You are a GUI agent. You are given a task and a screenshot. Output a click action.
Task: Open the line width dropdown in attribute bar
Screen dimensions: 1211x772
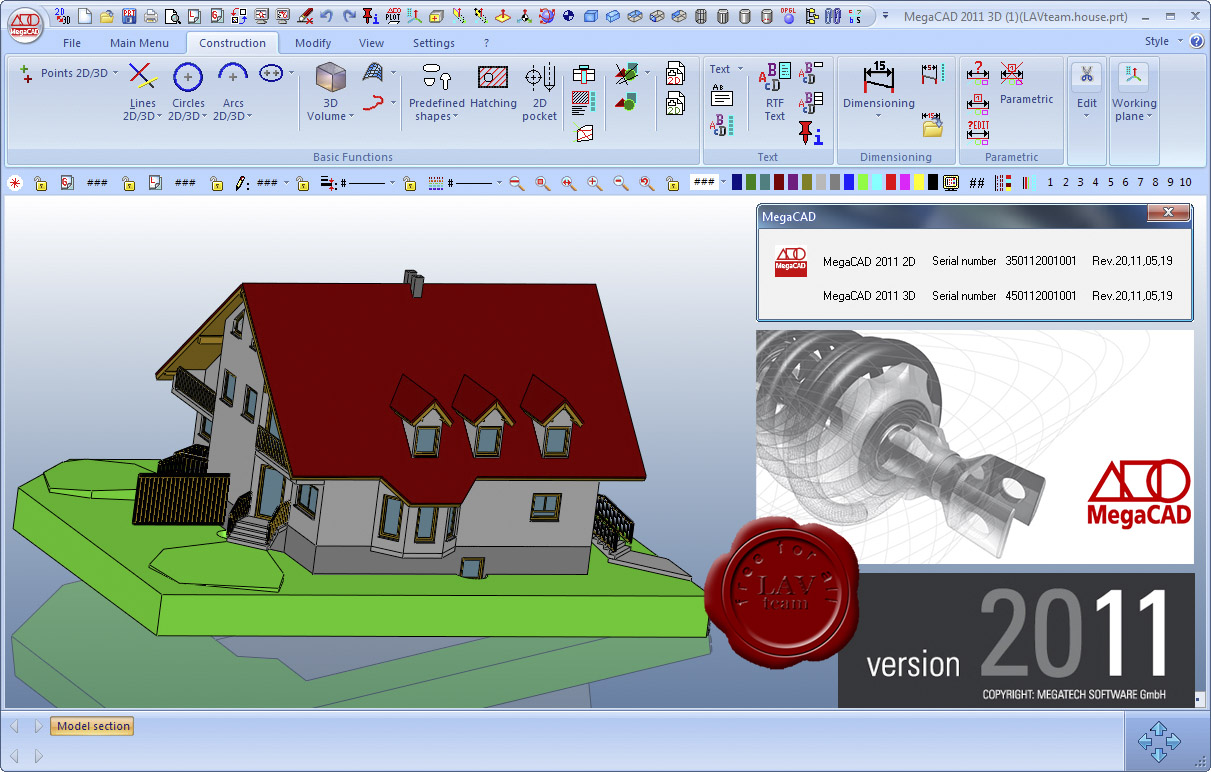pyautogui.click(x=392, y=183)
